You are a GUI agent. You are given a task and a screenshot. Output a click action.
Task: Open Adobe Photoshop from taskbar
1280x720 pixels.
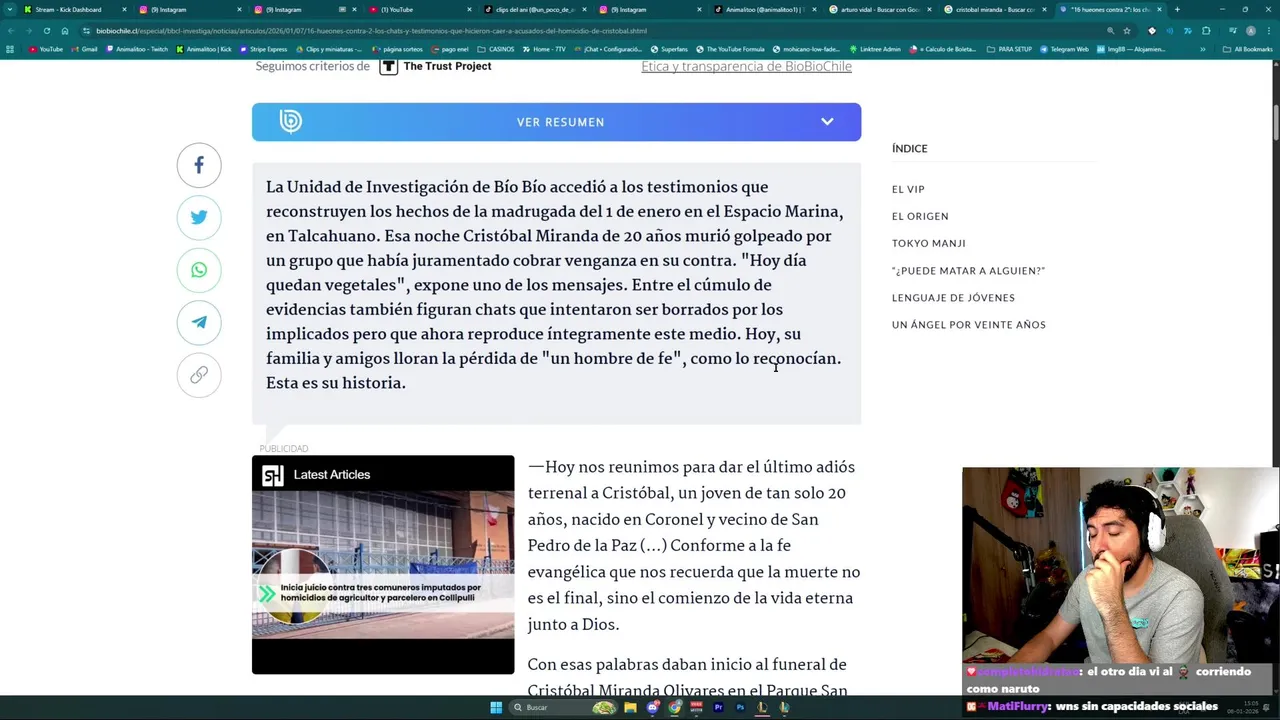point(741,707)
